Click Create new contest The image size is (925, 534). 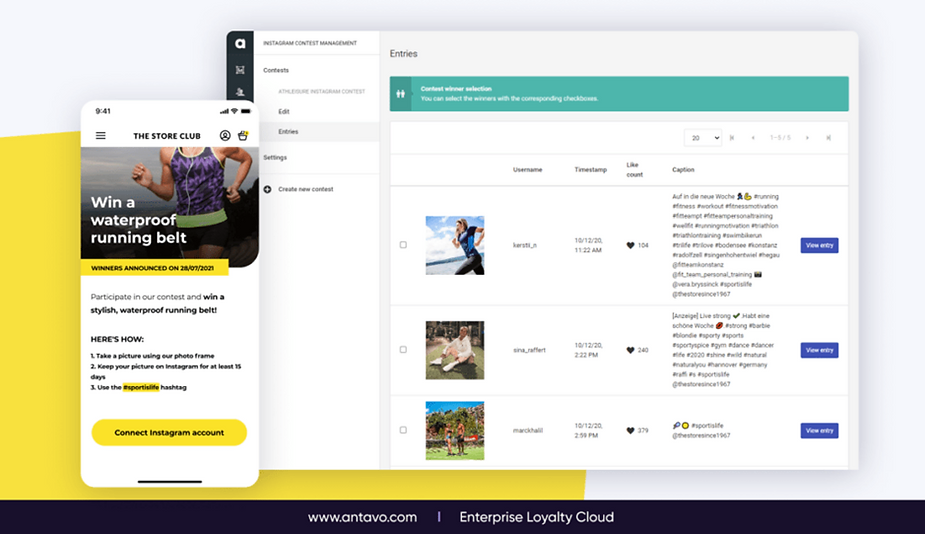(306, 189)
